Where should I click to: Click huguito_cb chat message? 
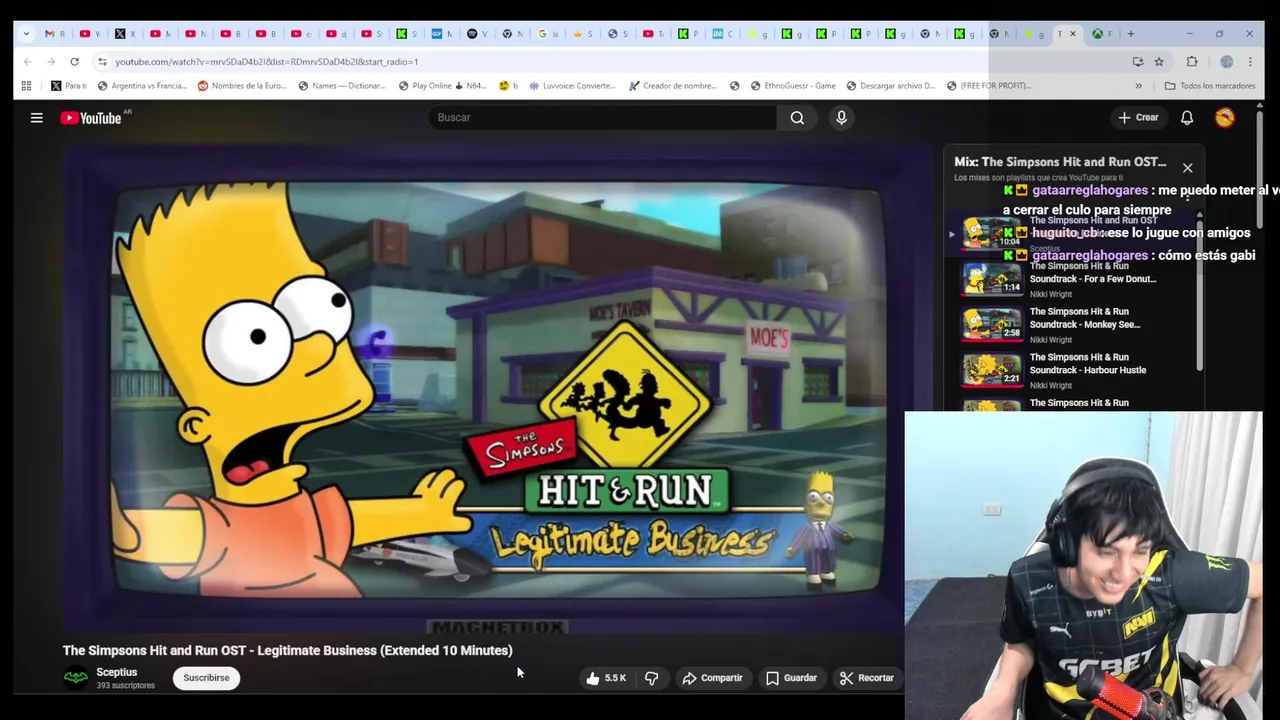pos(1127,233)
